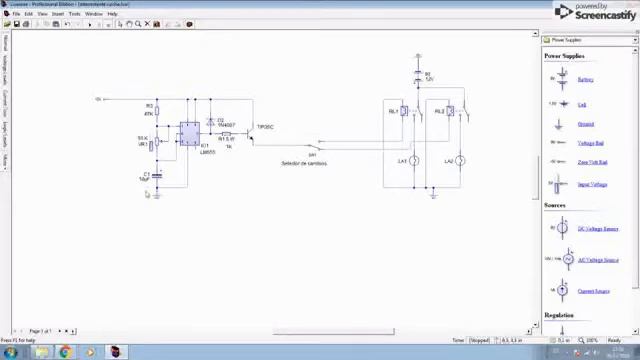Image resolution: width=640 pixels, height=360 pixels.
Task: Open the Window menu
Action: [94, 14]
